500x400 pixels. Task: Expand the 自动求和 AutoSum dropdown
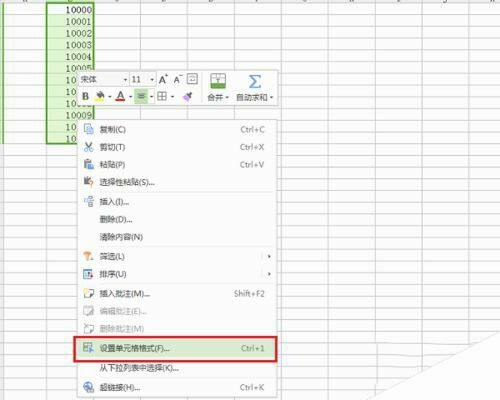(x=271, y=98)
